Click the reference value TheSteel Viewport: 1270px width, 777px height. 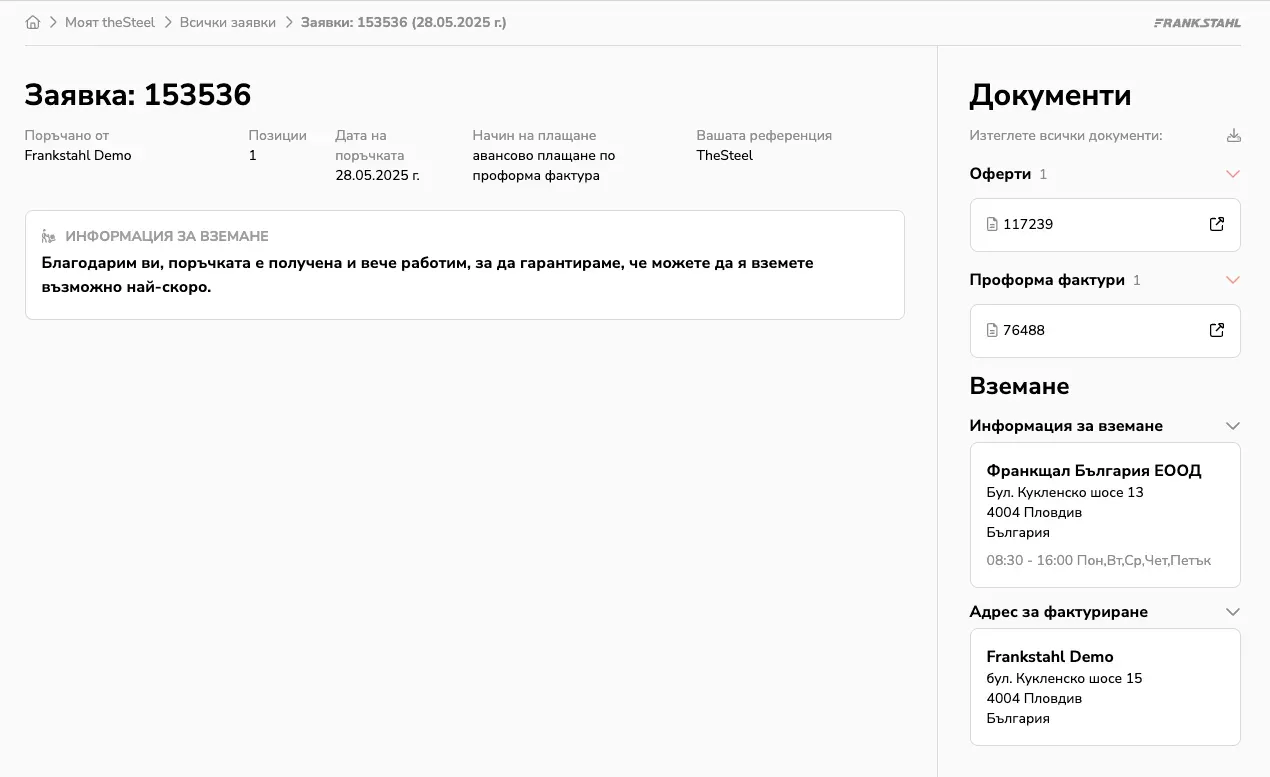725,156
